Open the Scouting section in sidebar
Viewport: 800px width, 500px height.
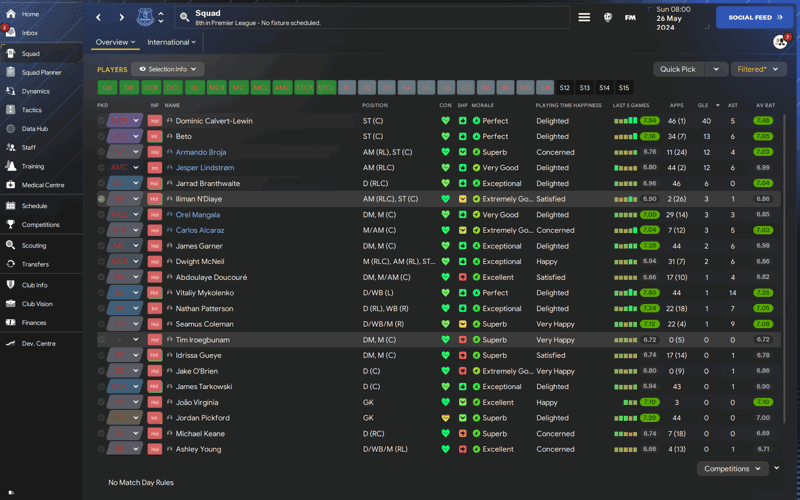click(x=33, y=245)
